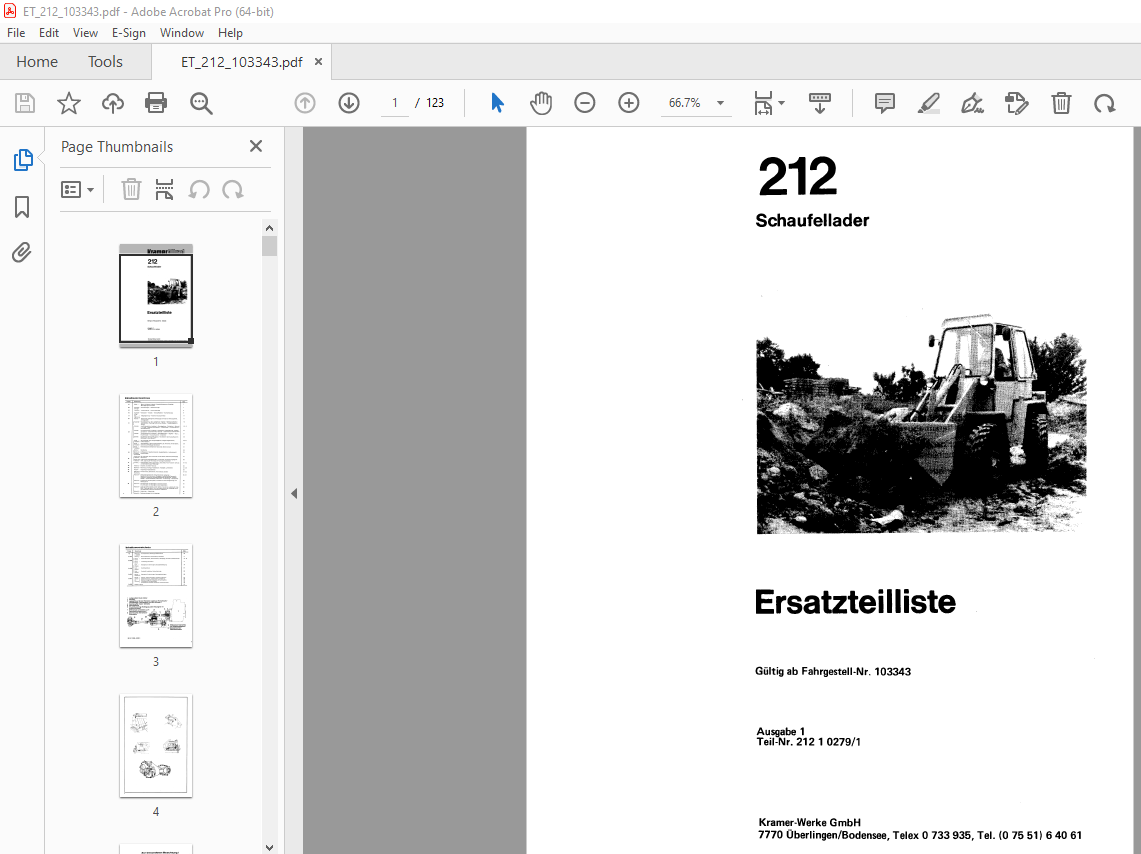The width and height of the screenshot is (1141, 854).
Task: Close the Page Thumbnails panel
Action: point(255,146)
